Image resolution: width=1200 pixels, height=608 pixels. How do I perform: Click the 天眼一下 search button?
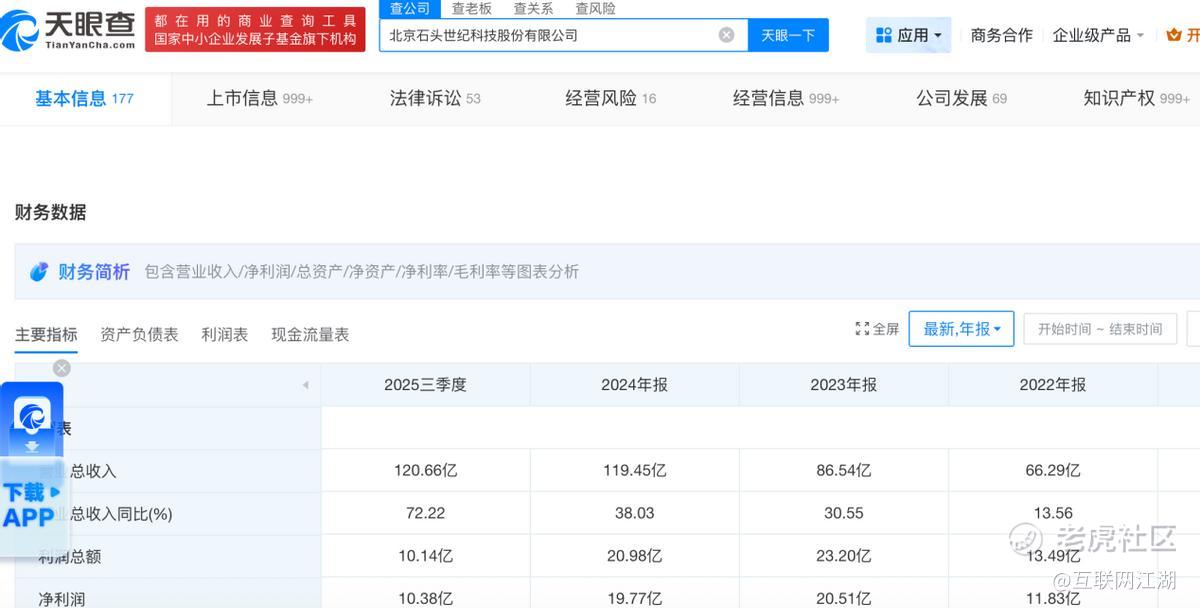coord(788,35)
